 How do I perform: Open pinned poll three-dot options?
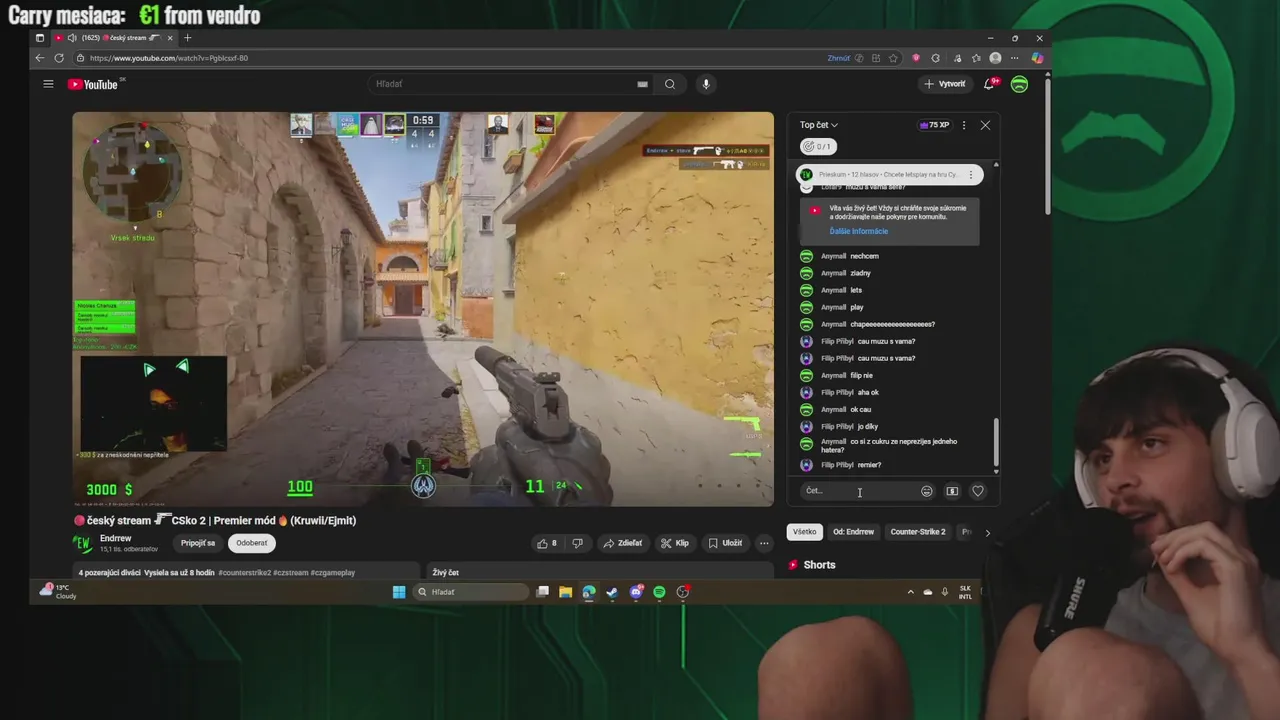(970, 175)
